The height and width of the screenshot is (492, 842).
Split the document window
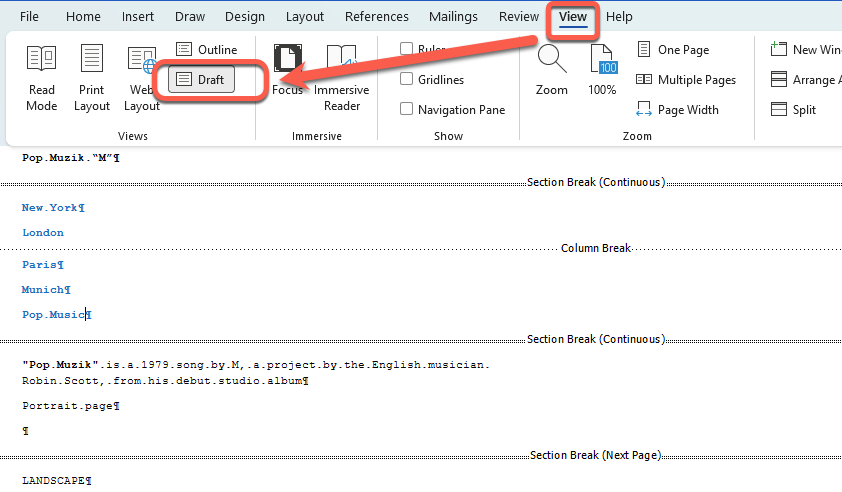coord(794,110)
